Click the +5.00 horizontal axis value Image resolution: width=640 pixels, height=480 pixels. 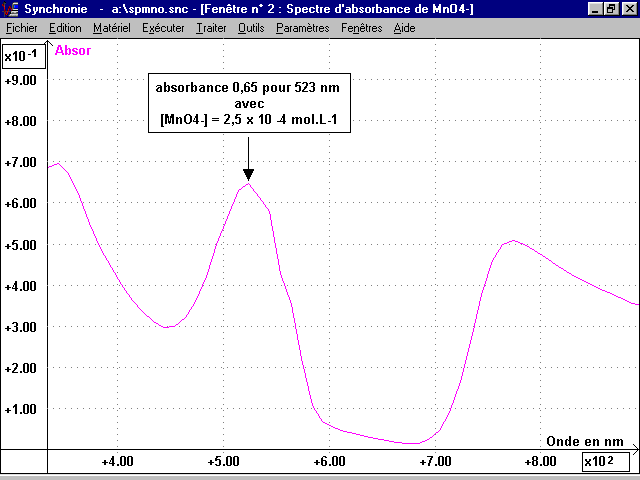click(224, 462)
